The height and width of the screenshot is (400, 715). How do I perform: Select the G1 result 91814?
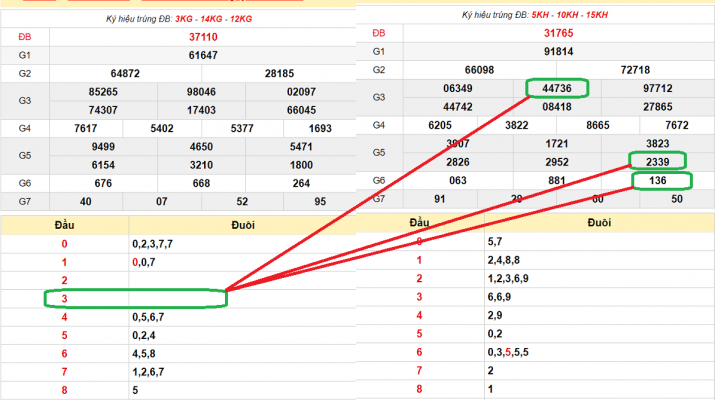558,52
